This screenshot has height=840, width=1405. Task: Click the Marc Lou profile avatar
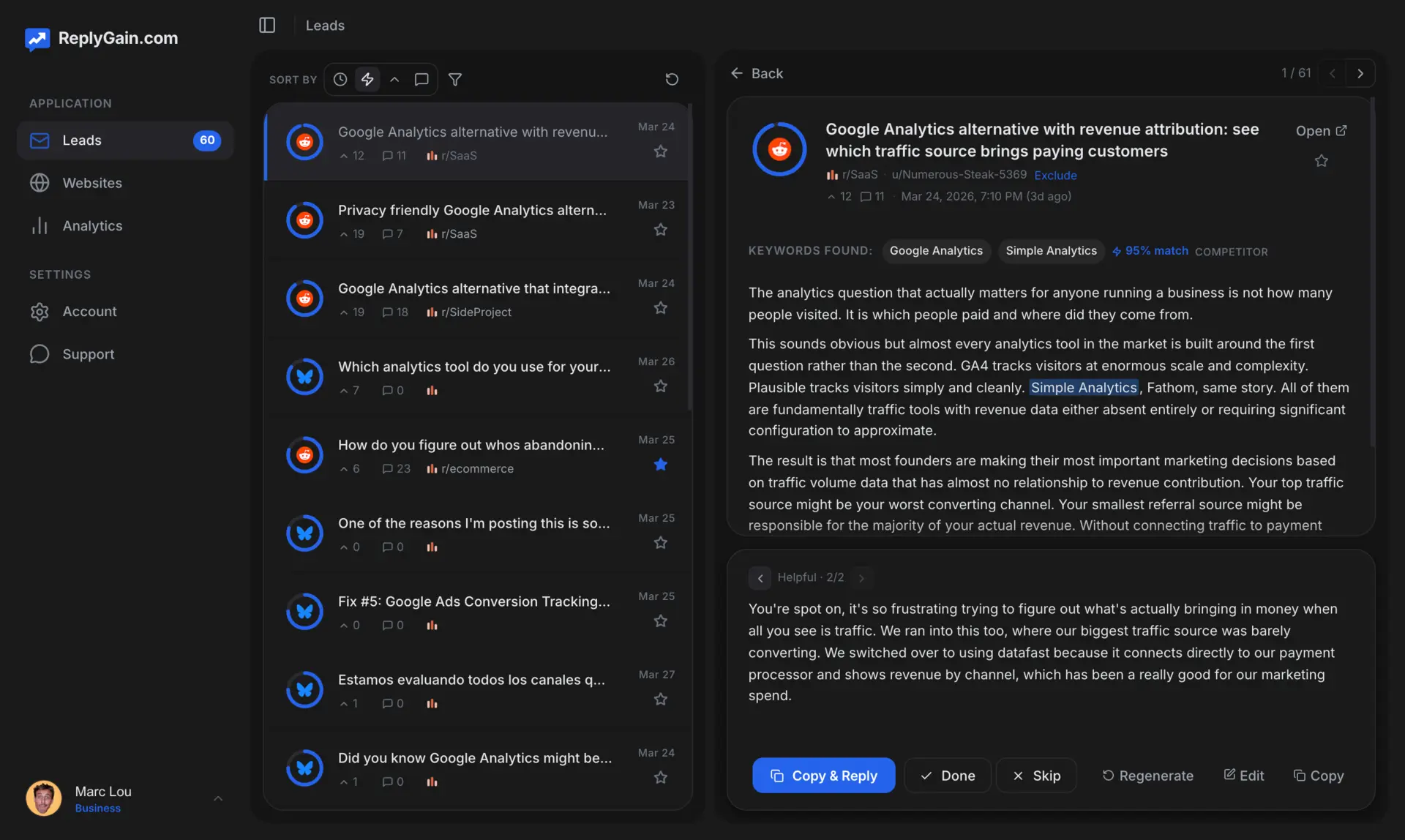(x=44, y=798)
